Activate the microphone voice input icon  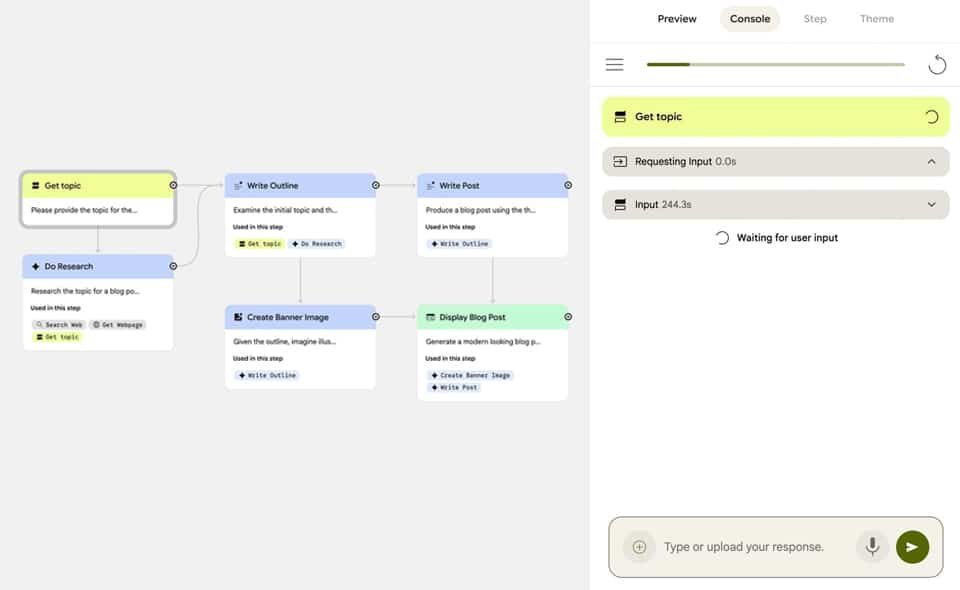[872, 546]
